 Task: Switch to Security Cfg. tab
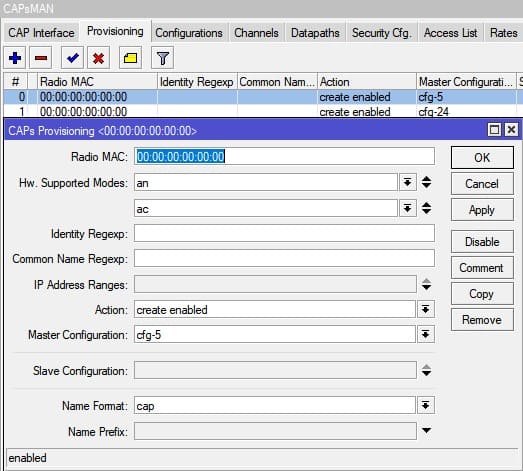[x=382, y=33]
